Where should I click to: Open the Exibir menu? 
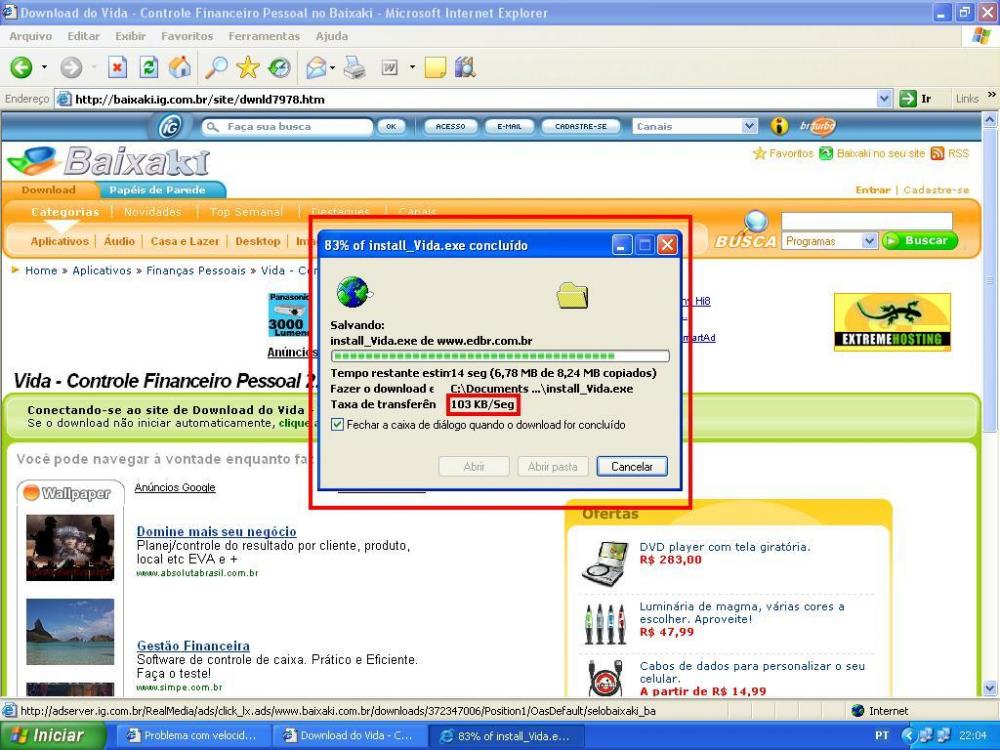[130, 36]
